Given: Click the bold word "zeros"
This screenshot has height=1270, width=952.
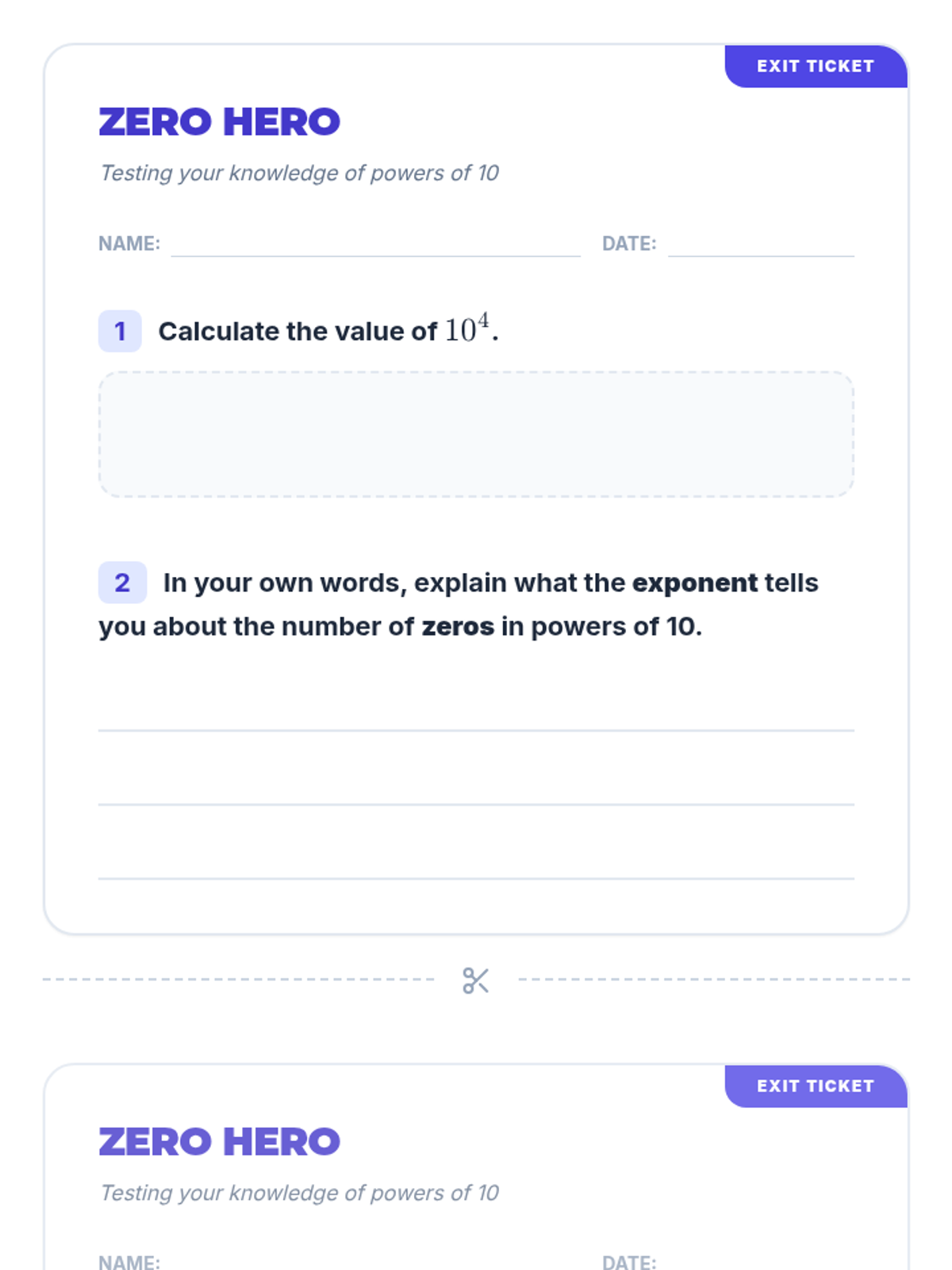Looking at the screenshot, I should click(x=458, y=627).
